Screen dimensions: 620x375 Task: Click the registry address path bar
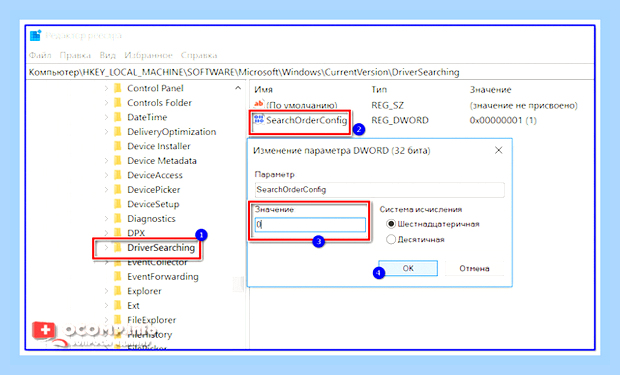311,72
